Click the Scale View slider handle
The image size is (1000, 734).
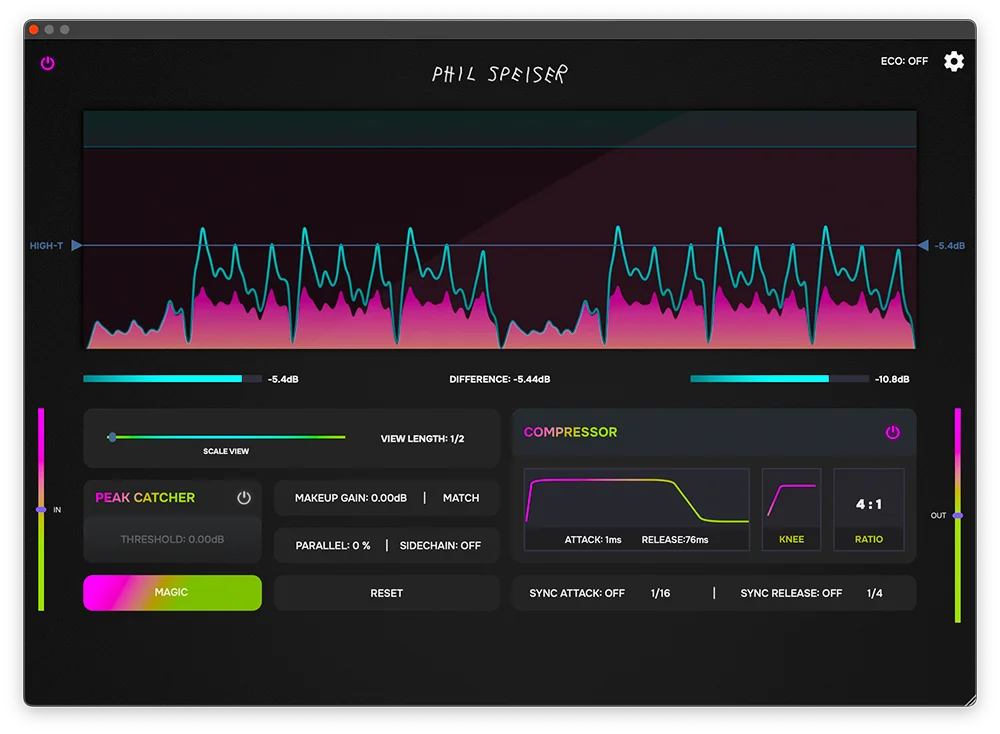coord(112,437)
